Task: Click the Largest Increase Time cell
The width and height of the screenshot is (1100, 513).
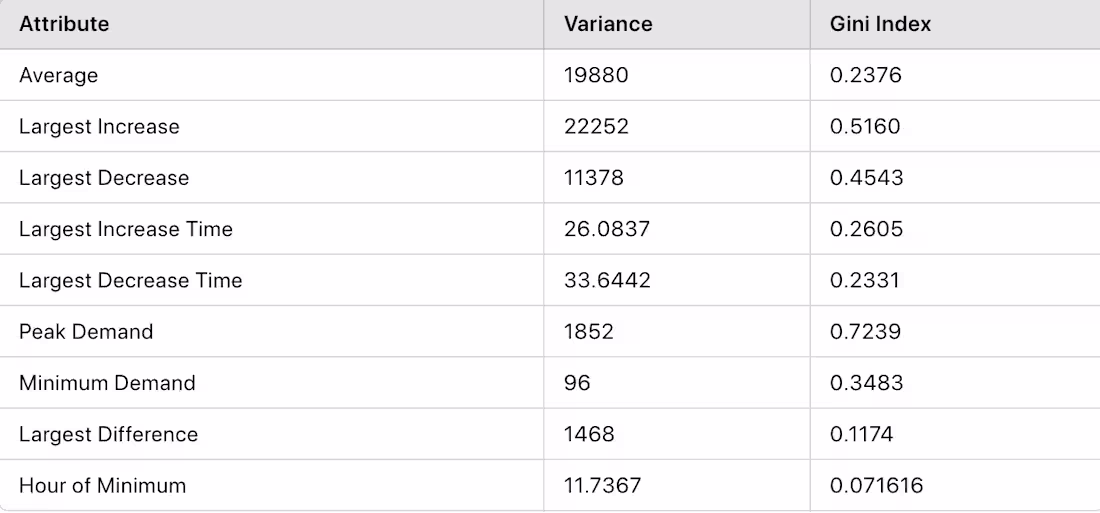Action: tap(126, 229)
